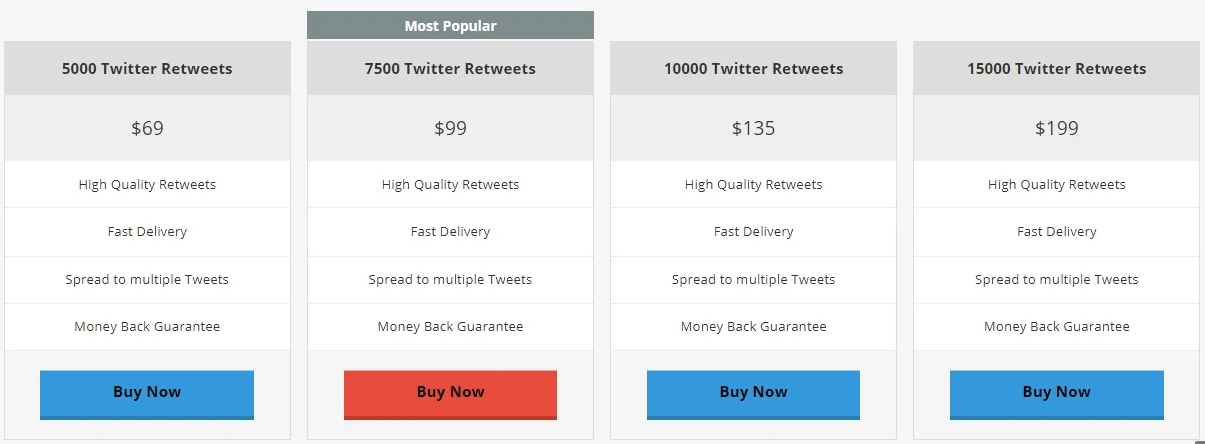Click Fast Delivery in the 15000 Retweets plan
Viewport: 1205px width, 444px height.
[x=1056, y=232]
